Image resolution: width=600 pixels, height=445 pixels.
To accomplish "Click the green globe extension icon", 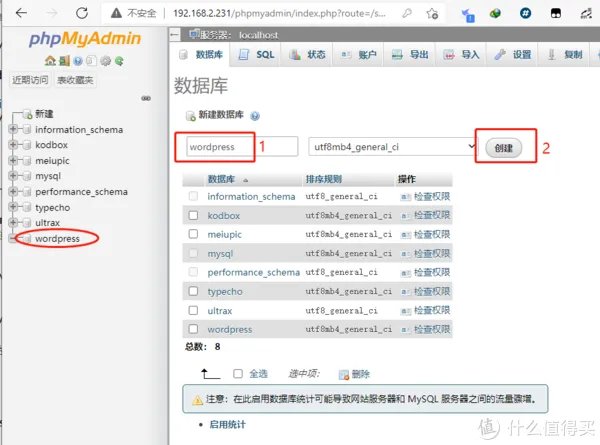I will [495, 13].
